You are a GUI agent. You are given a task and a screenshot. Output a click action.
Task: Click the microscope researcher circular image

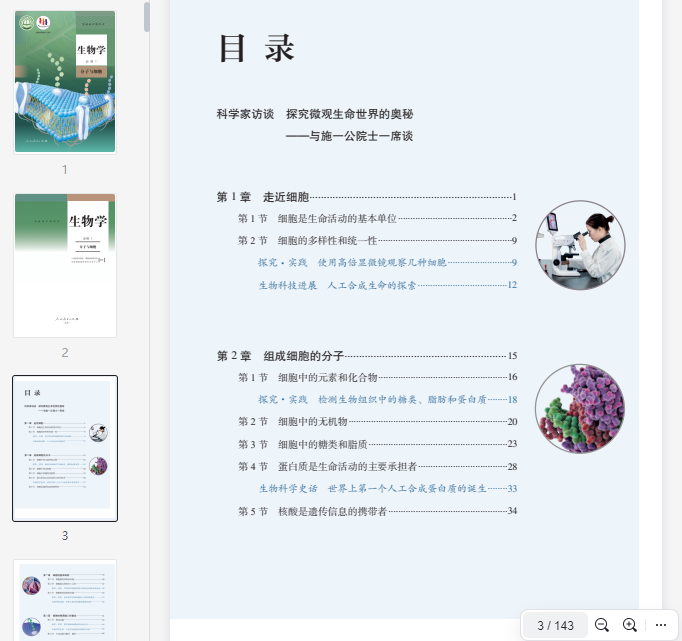[580, 245]
